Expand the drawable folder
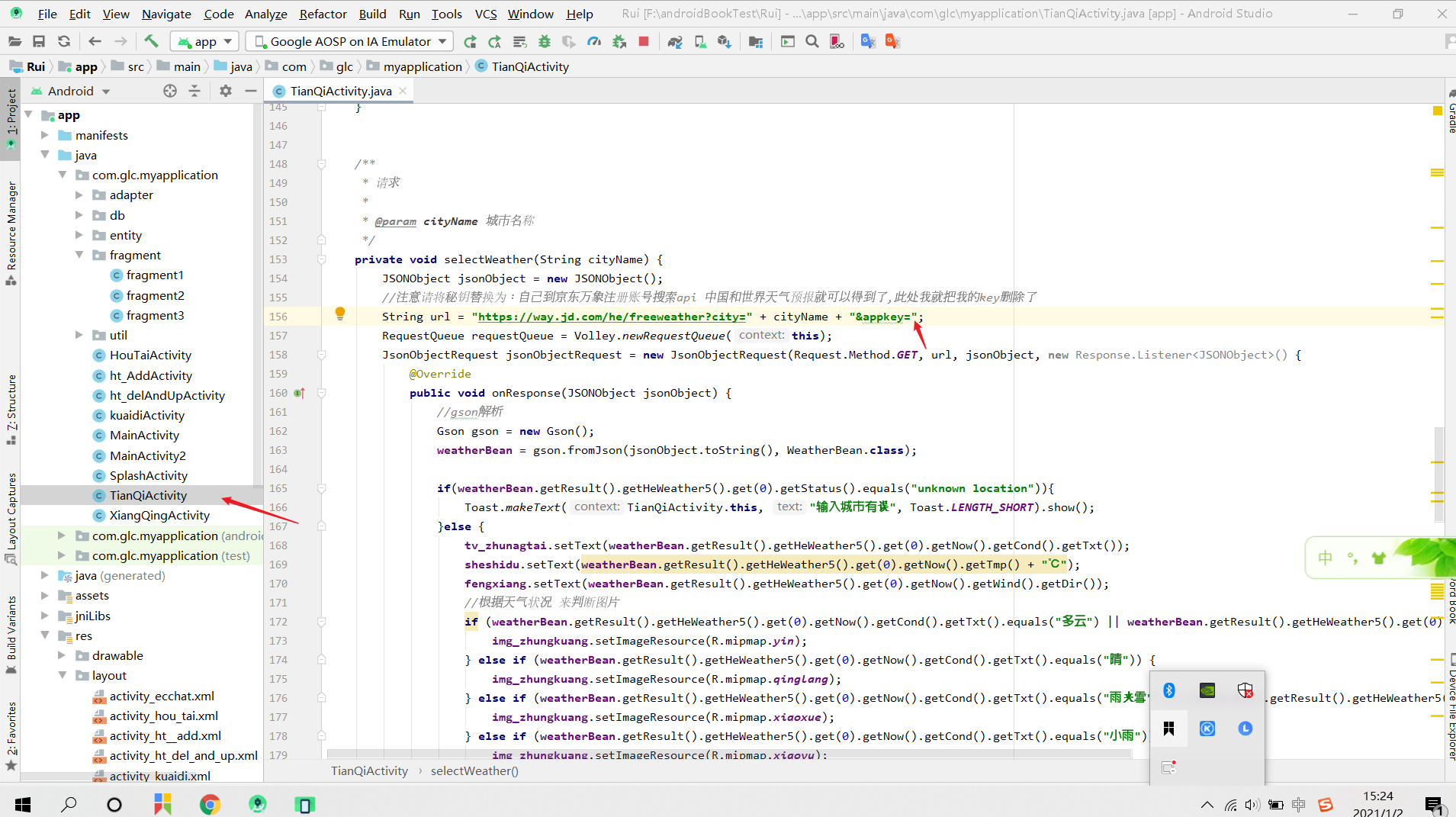 coord(62,655)
